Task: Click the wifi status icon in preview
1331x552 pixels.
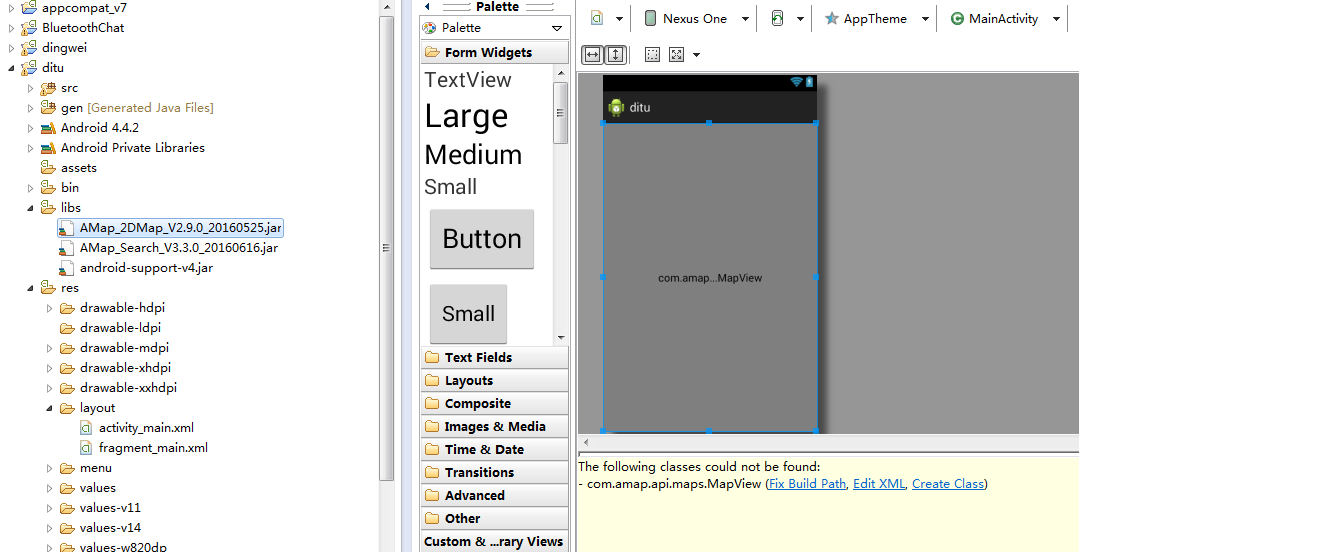Action: 796,82
